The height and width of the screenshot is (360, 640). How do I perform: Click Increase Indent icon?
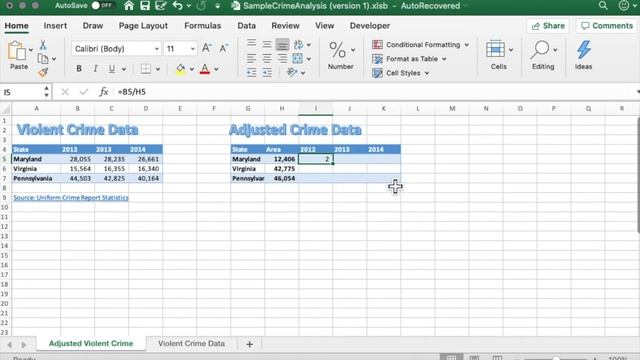[x=267, y=73]
